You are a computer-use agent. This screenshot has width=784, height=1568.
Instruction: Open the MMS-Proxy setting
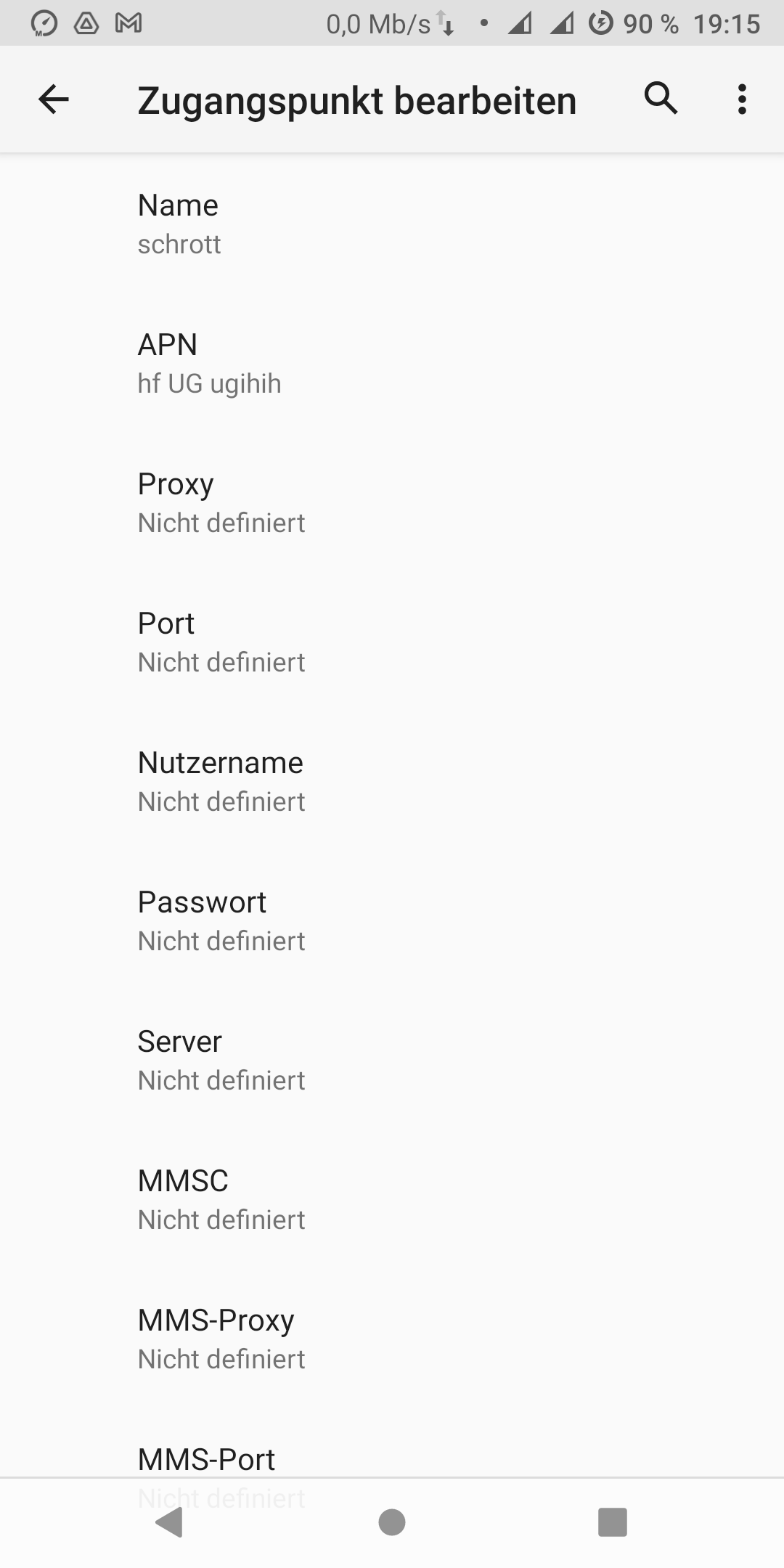click(392, 1339)
